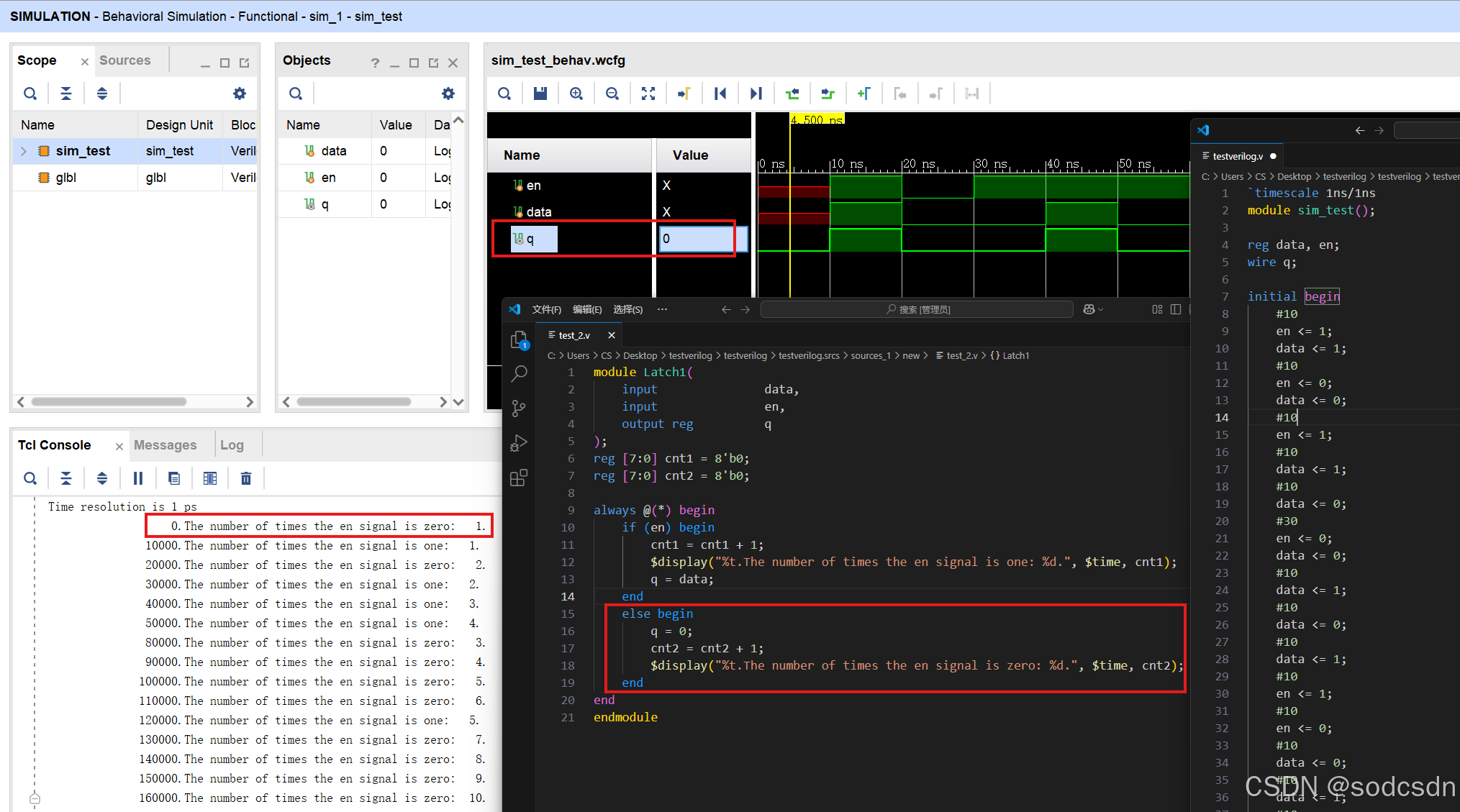This screenshot has height=812, width=1460.
Task: Switch to the Sources tab
Action: point(124,60)
